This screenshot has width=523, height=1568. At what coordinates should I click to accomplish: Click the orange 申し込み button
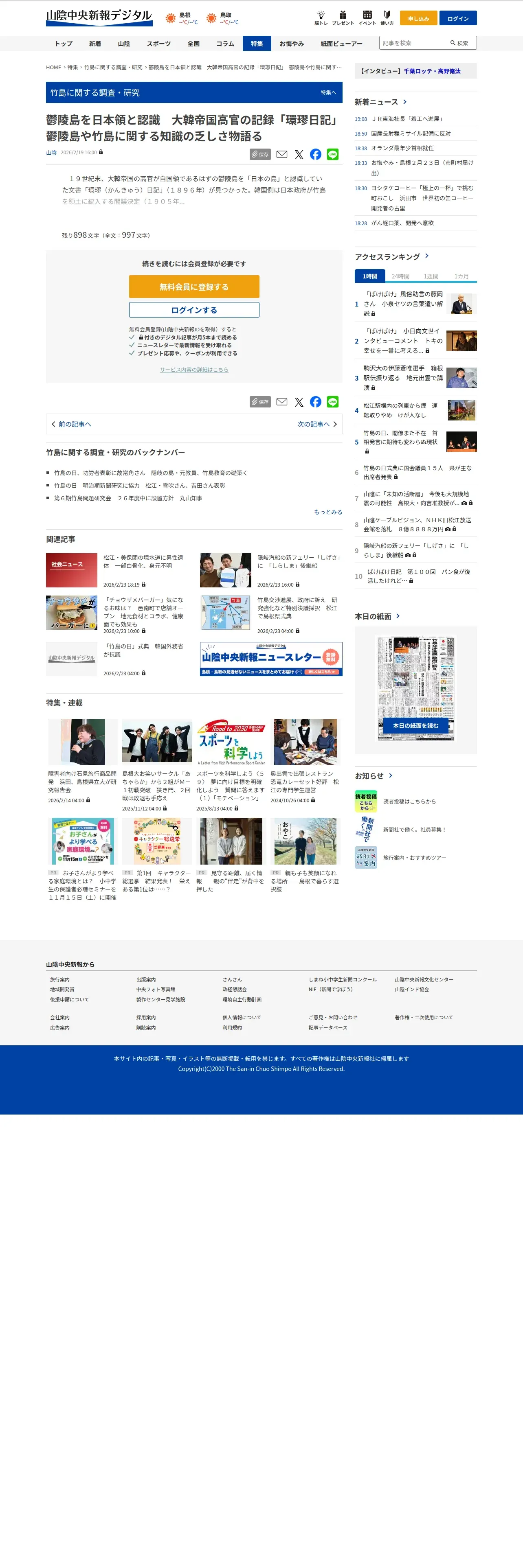click(x=418, y=18)
